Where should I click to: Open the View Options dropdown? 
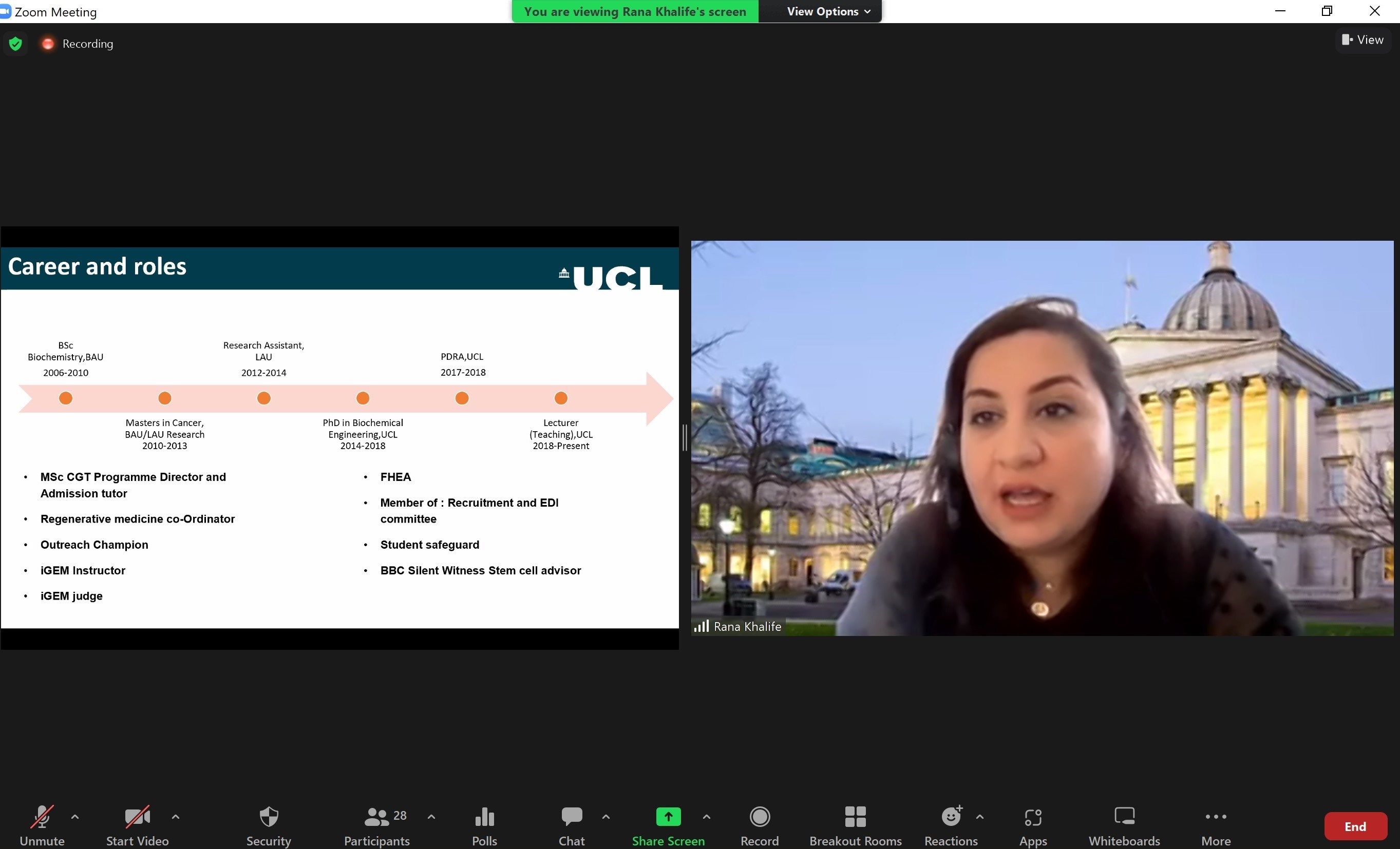pyautogui.click(x=829, y=11)
